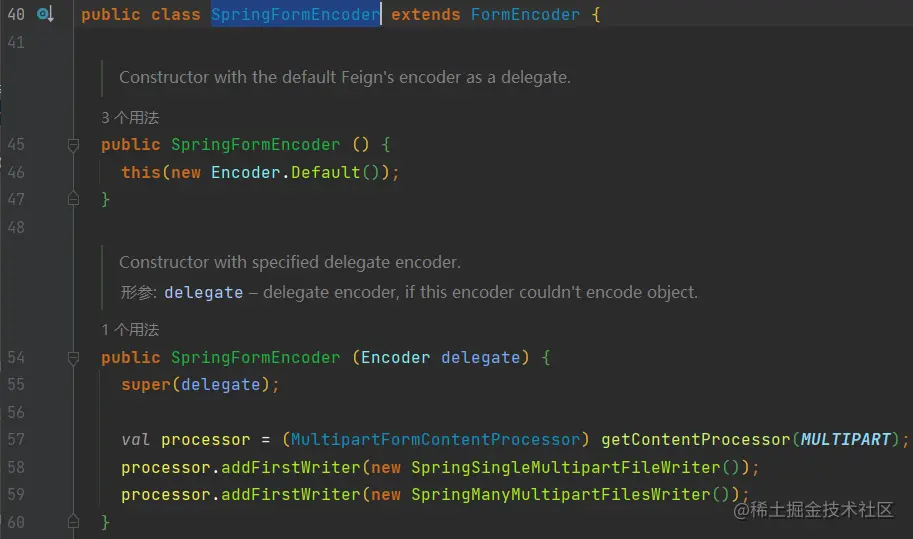Open the '3 个用法' usages hint
The image size is (913, 539).
tap(130, 118)
